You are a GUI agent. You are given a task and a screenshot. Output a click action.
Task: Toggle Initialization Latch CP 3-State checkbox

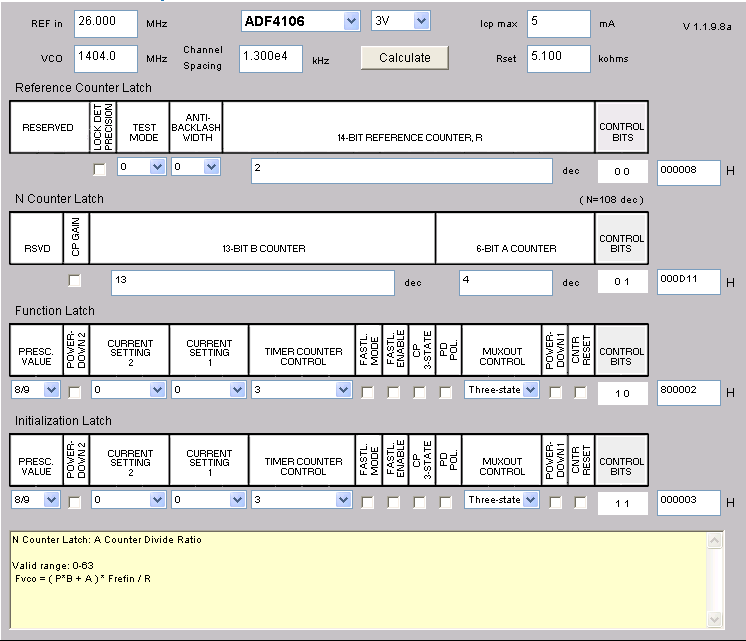pyautogui.click(x=420, y=503)
